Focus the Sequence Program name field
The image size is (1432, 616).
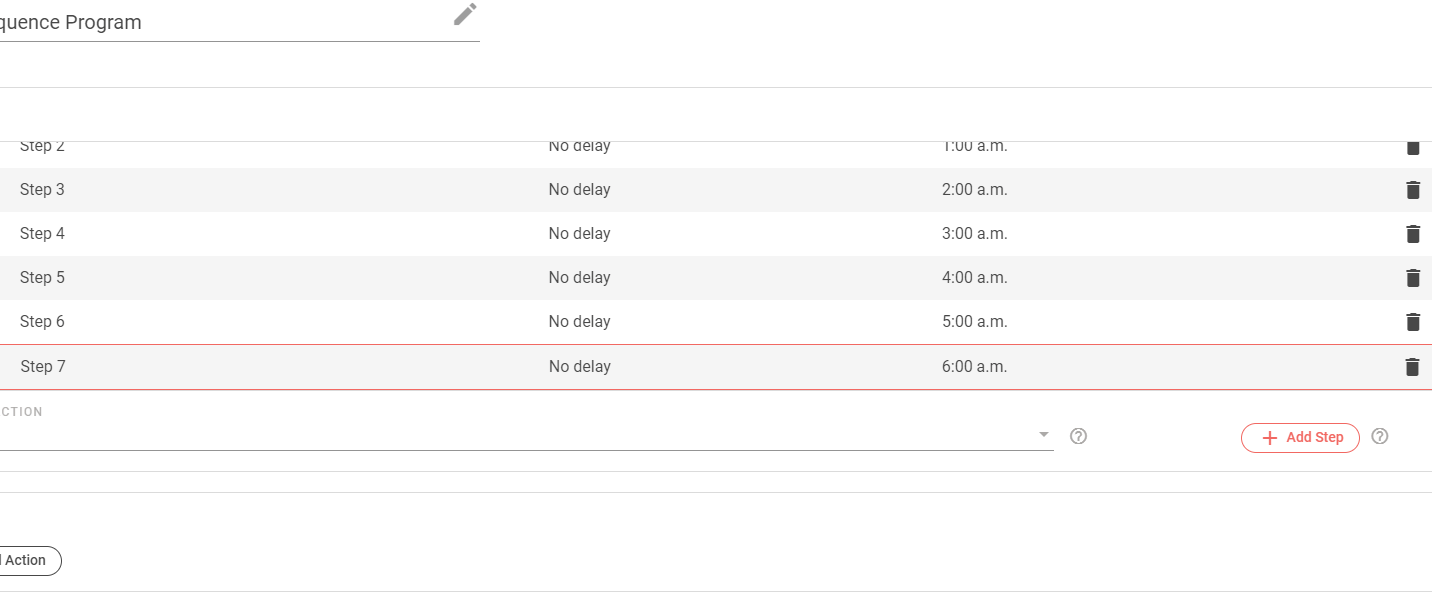point(220,23)
